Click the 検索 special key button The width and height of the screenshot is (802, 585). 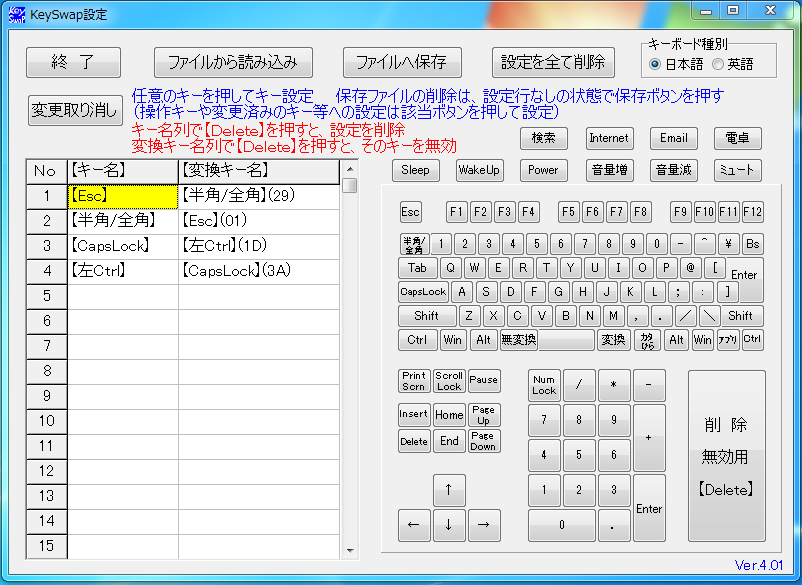[x=544, y=138]
